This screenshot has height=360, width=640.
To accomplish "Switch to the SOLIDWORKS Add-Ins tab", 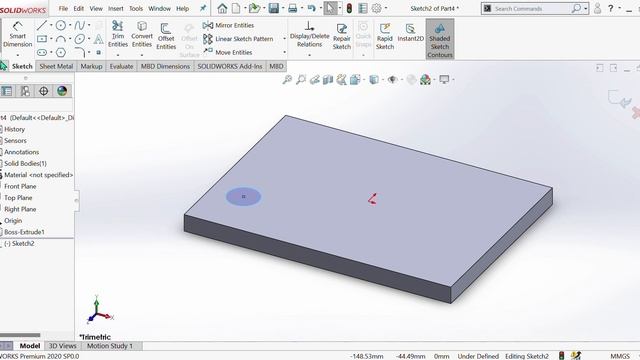I will coord(230,66).
